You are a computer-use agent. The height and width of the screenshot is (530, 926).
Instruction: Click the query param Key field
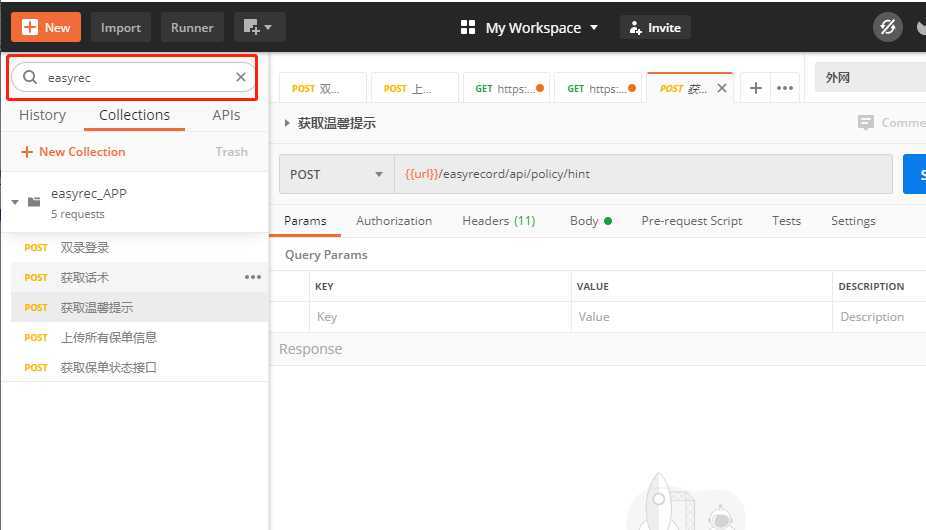pyautogui.click(x=440, y=317)
